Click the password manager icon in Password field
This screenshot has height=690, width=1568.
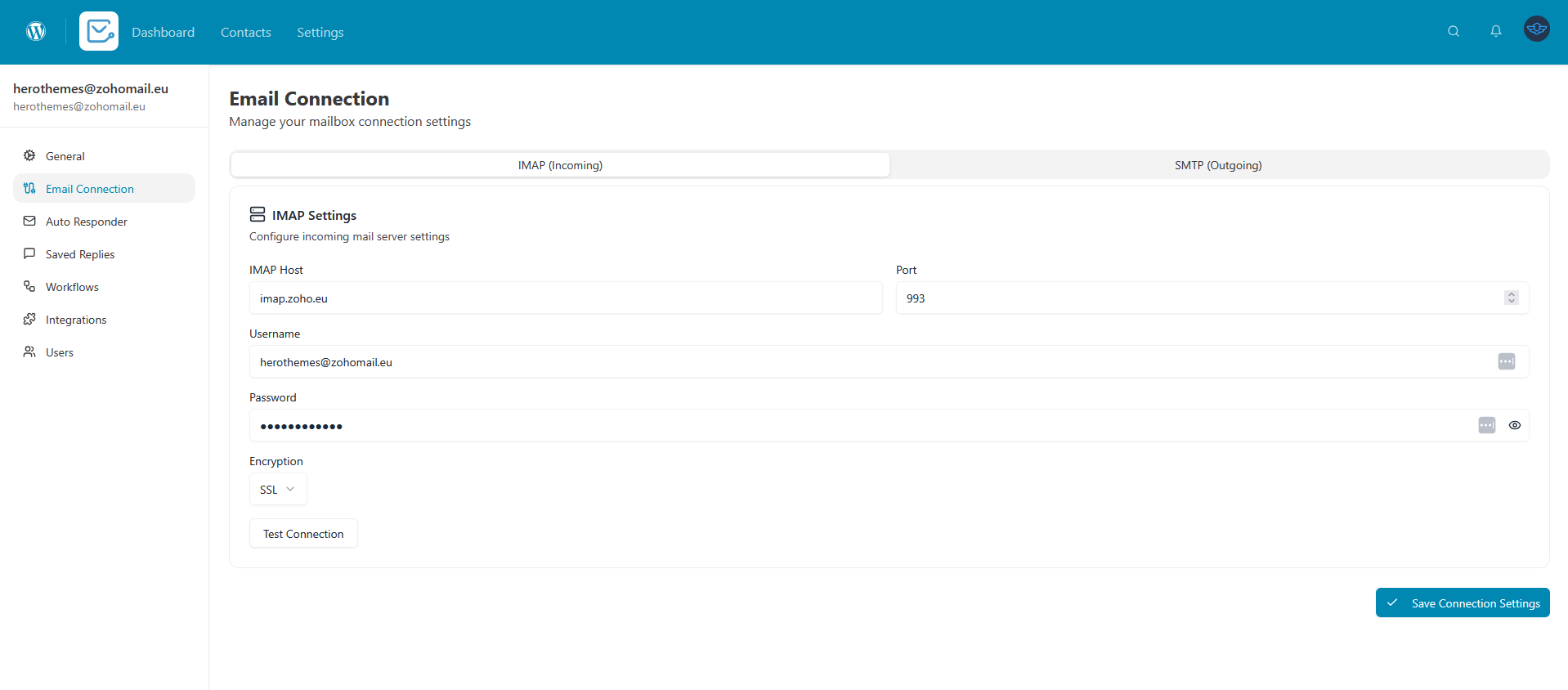pyautogui.click(x=1486, y=425)
